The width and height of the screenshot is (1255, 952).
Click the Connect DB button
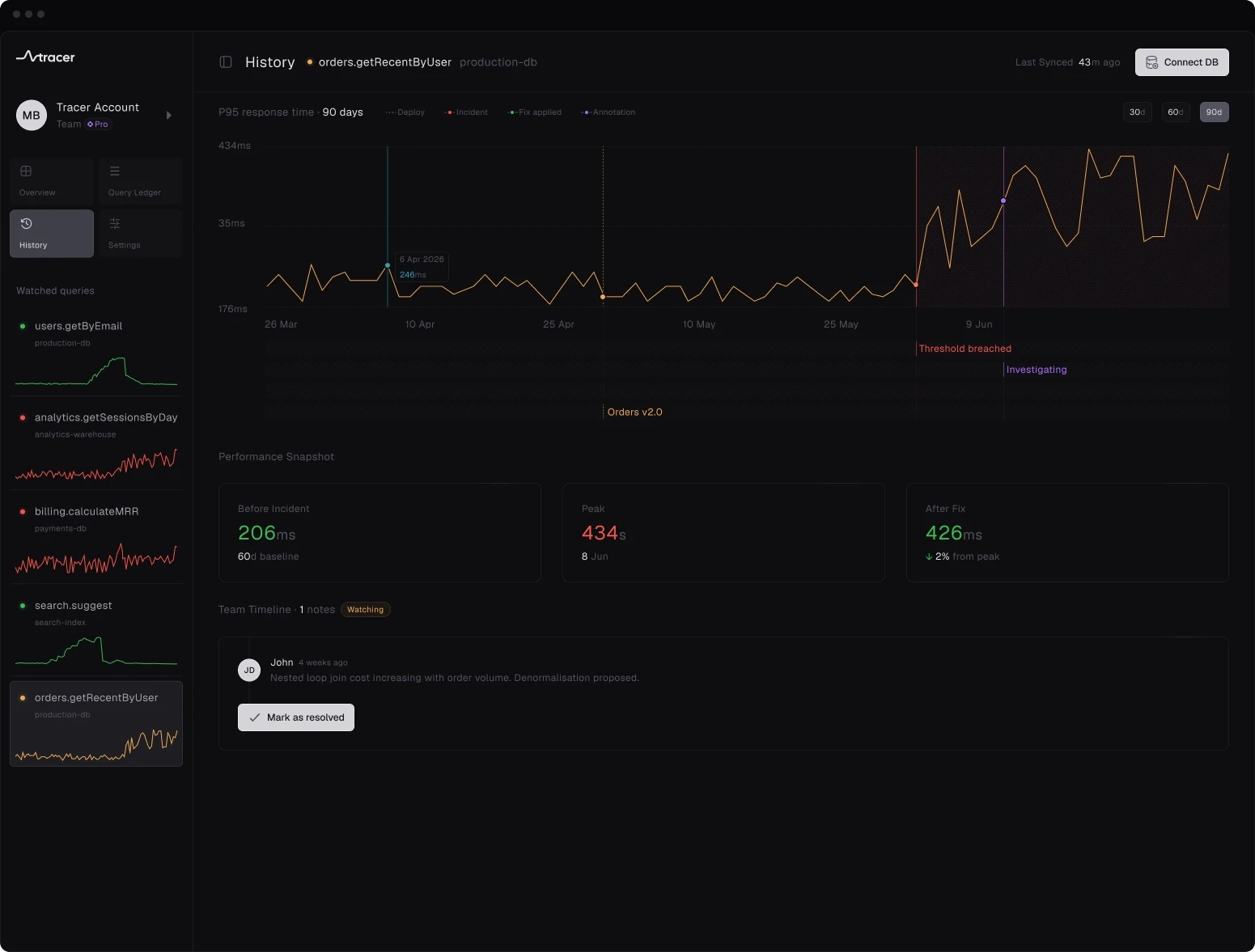[1181, 62]
